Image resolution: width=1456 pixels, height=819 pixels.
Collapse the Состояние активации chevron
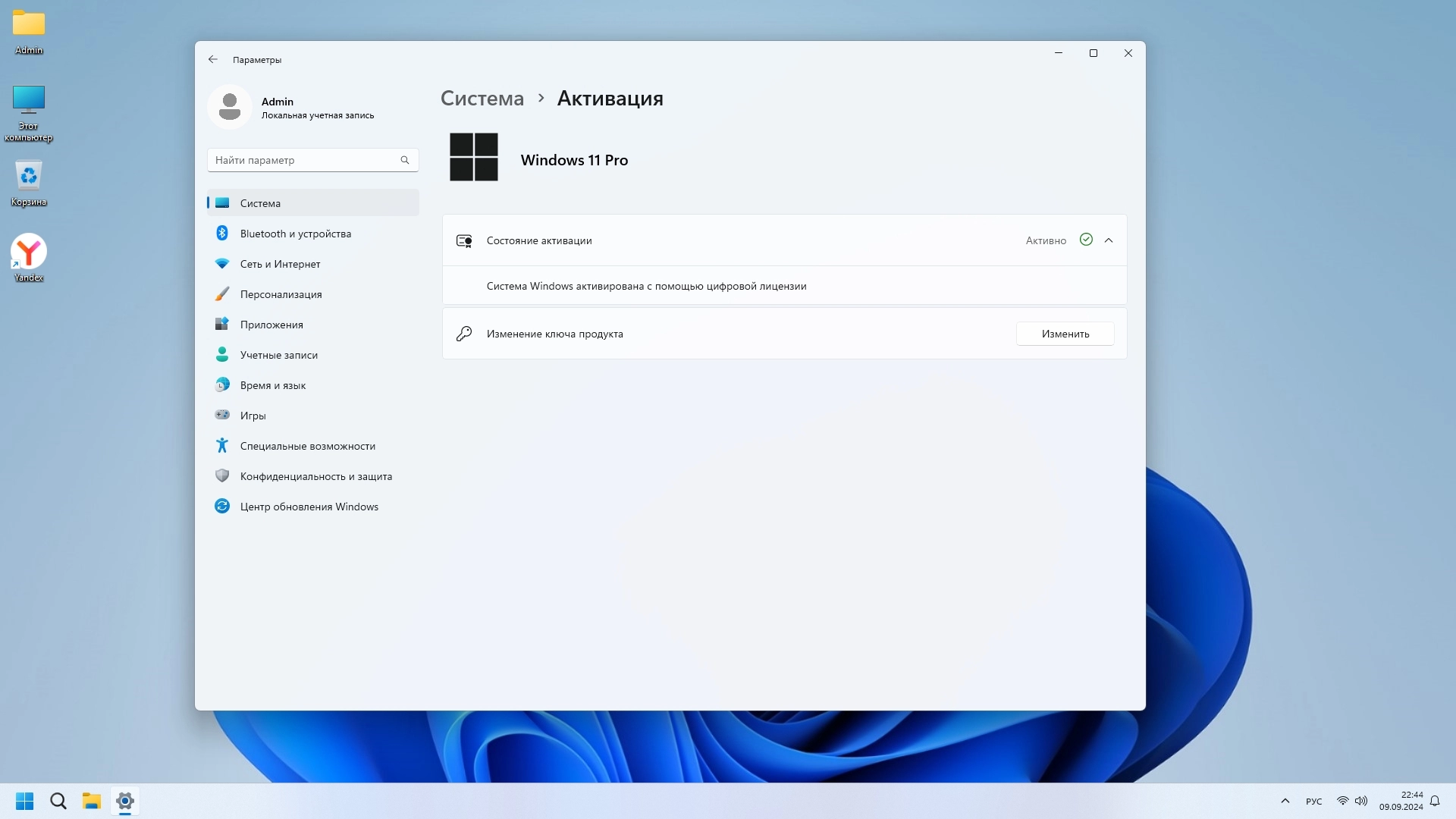click(x=1109, y=240)
